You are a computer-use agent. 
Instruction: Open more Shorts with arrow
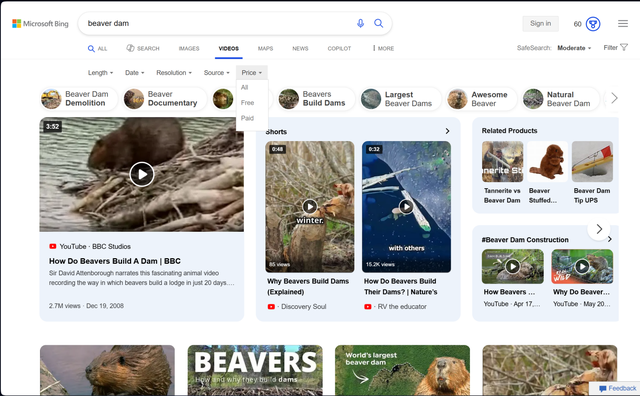(447, 131)
